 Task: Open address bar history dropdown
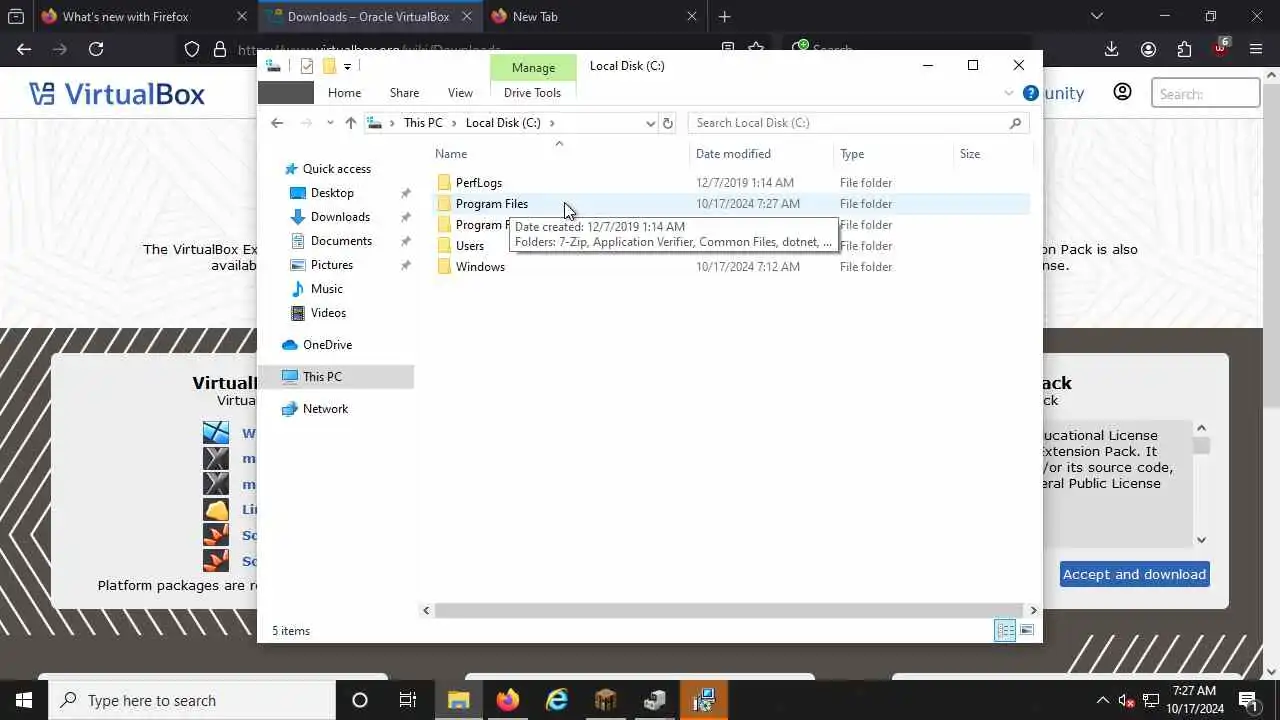click(x=650, y=123)
